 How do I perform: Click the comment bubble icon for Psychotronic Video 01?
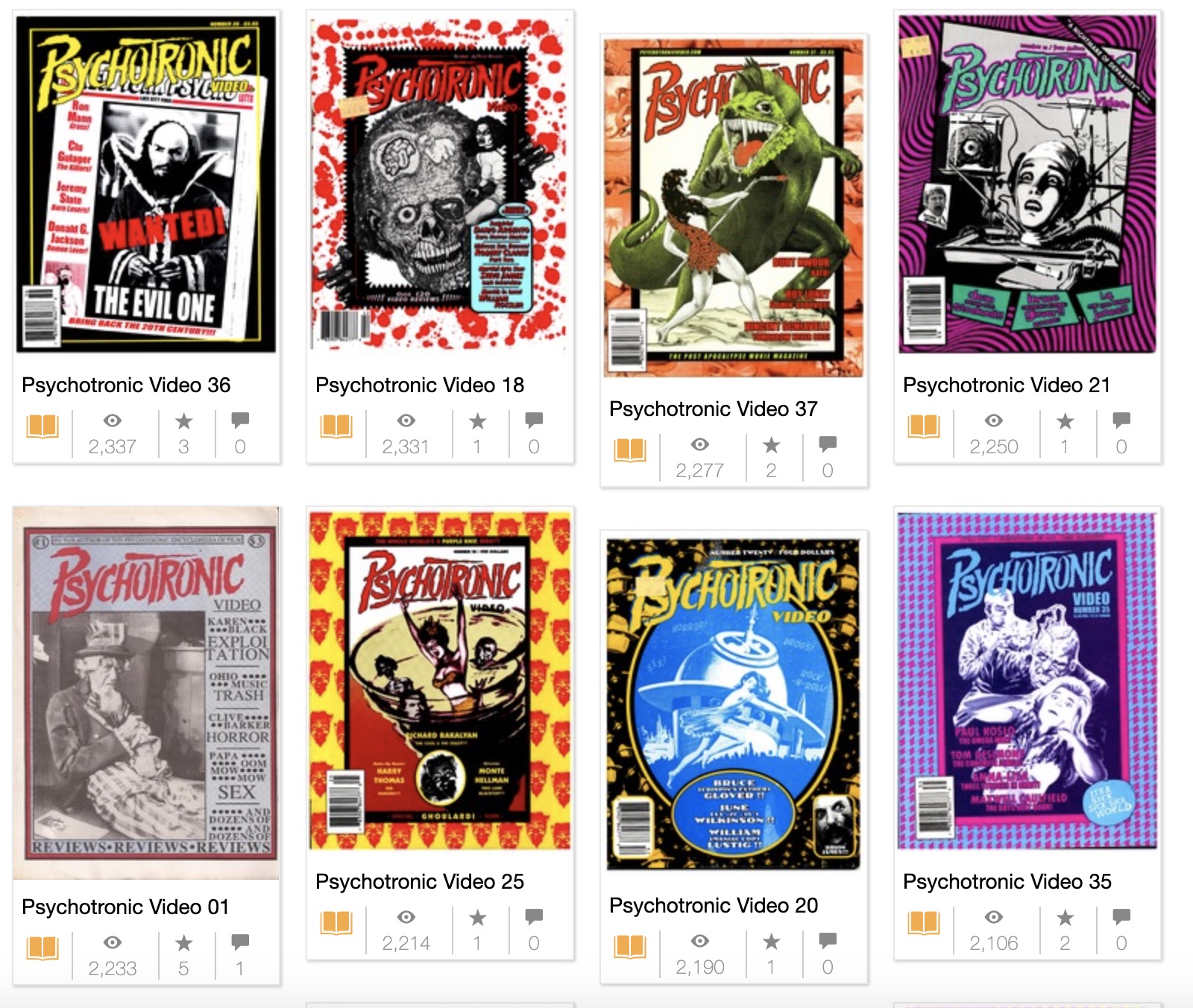click(x=240, y=942)
